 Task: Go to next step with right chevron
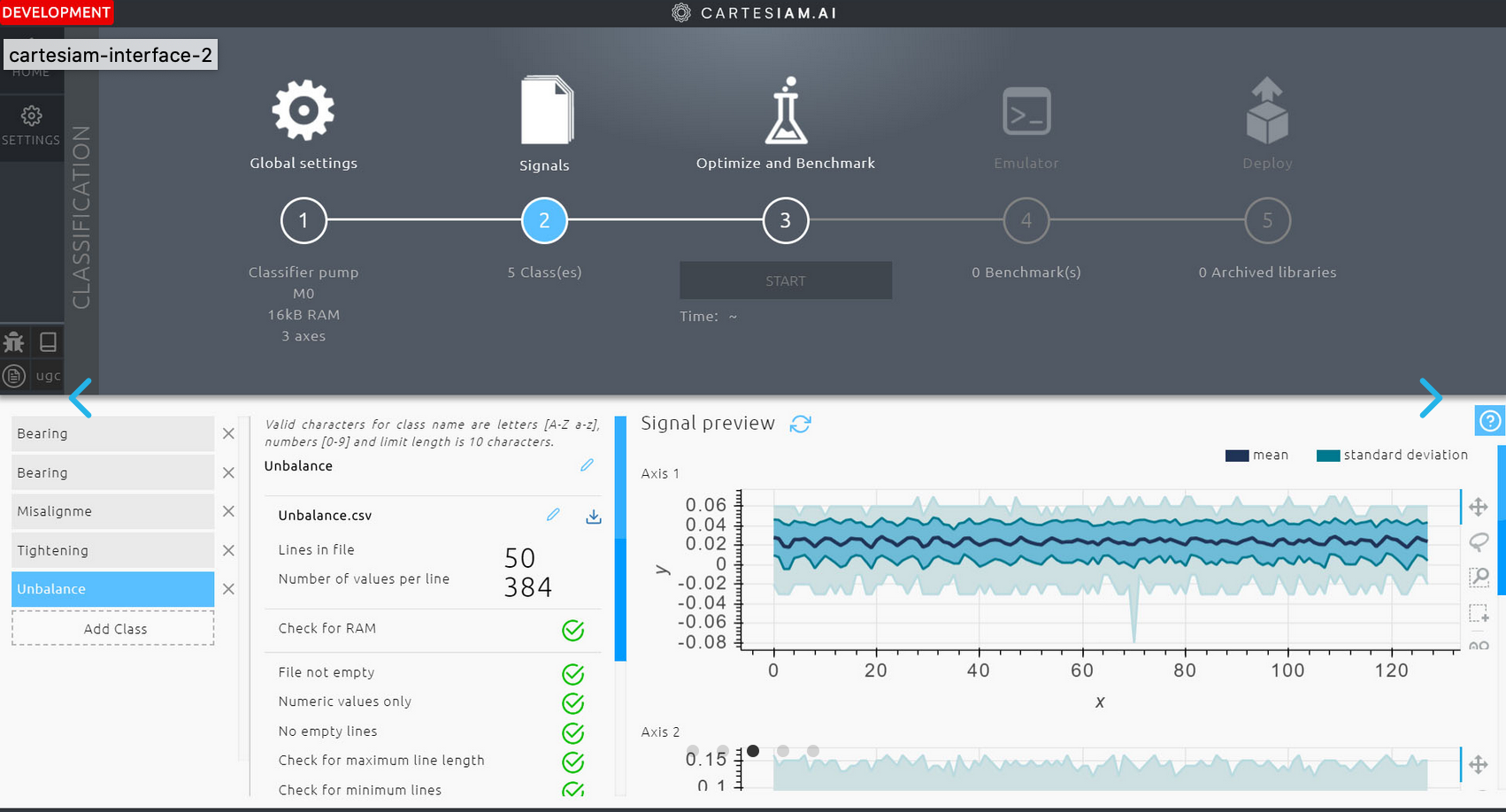click(x=1430, y=398)
